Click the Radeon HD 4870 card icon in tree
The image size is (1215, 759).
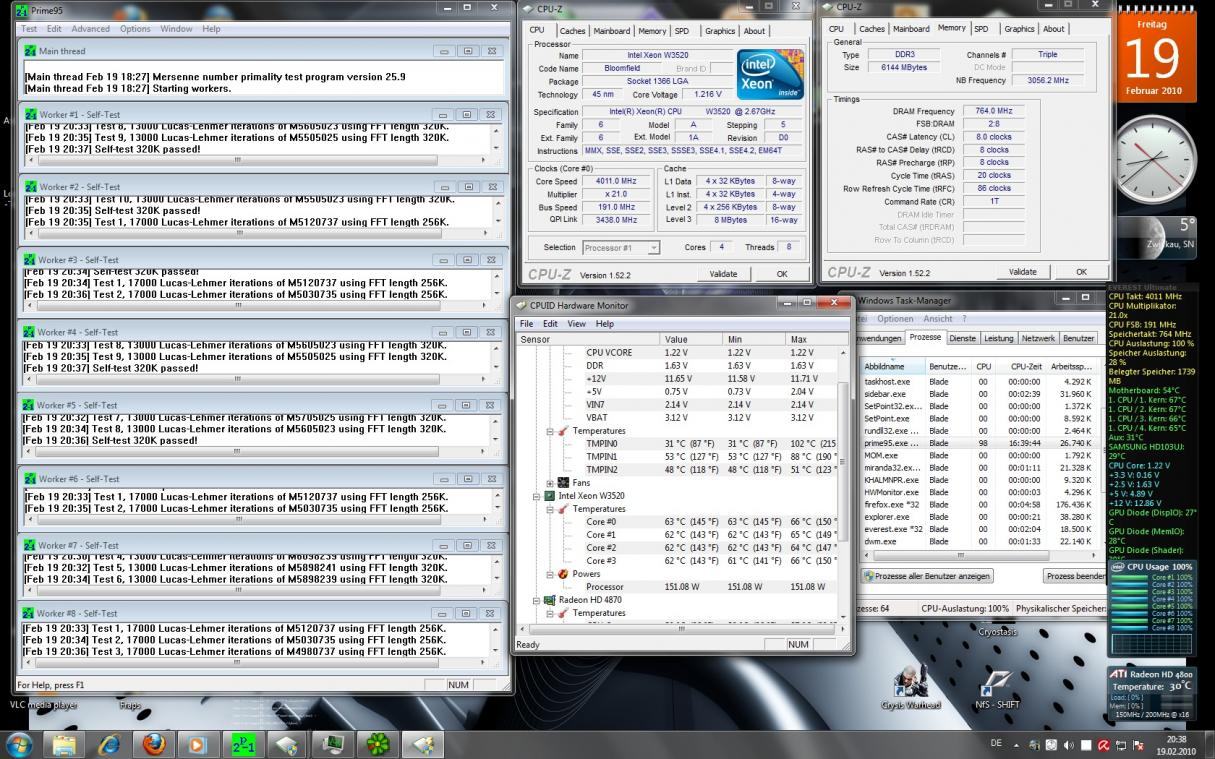coord(549,600)
